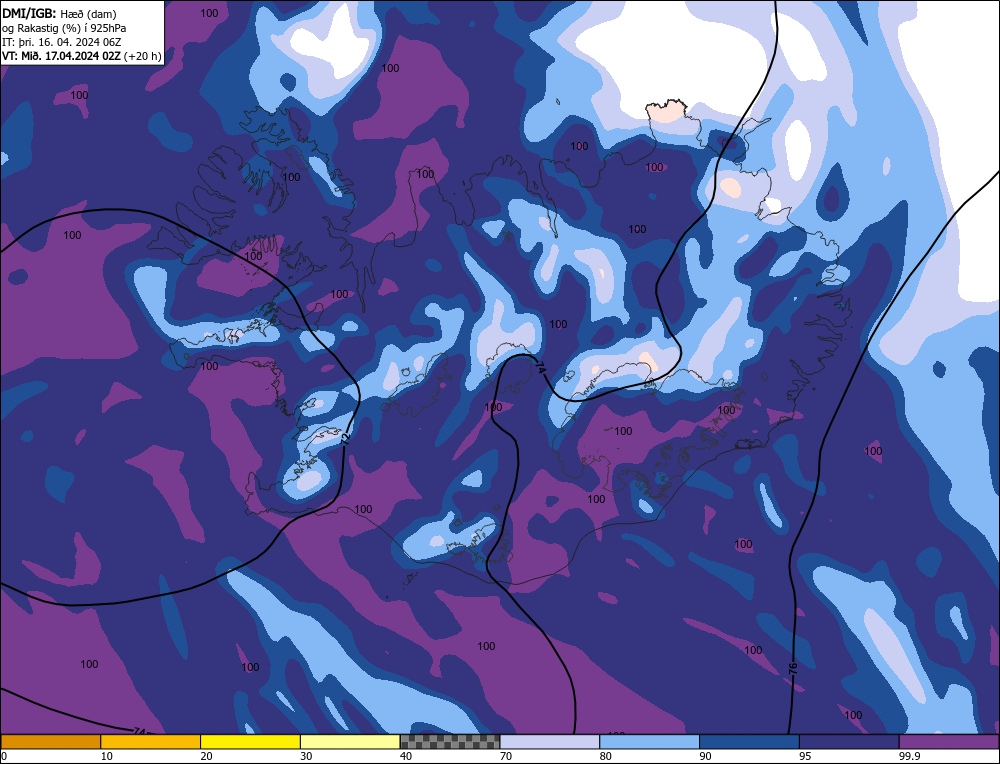This screenshot has width=1000, height=764.
Task: Click the light blue 80–90 legend swatch
Action: pos(649,742)
